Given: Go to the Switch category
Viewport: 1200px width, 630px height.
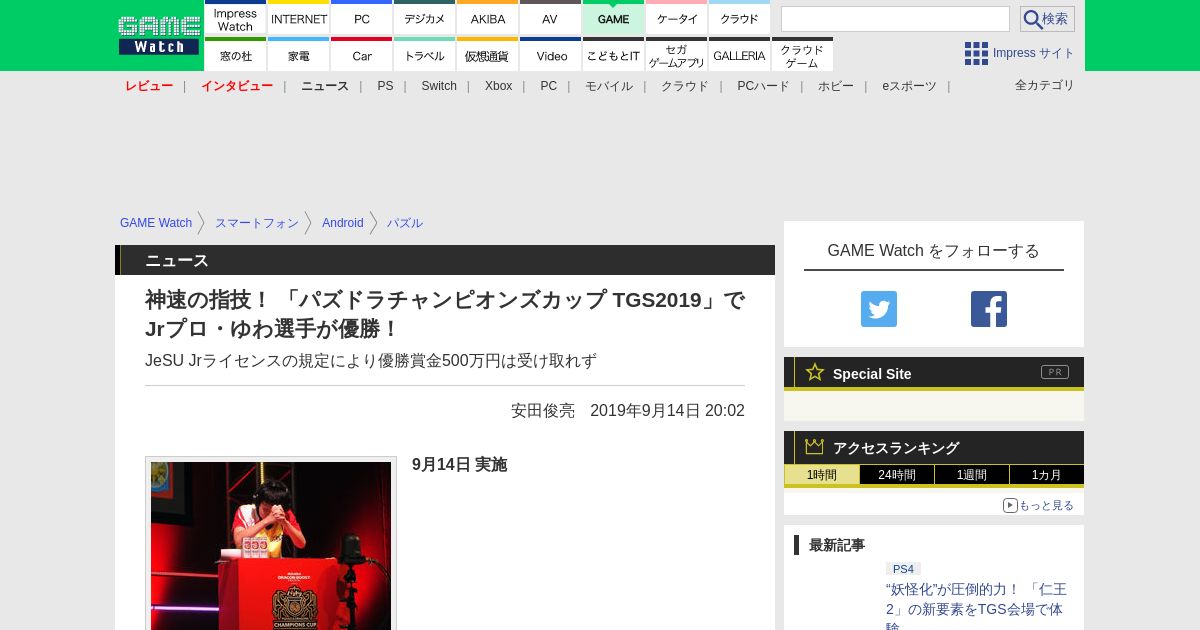Looking at the screenshot, I should pos(439,86).
